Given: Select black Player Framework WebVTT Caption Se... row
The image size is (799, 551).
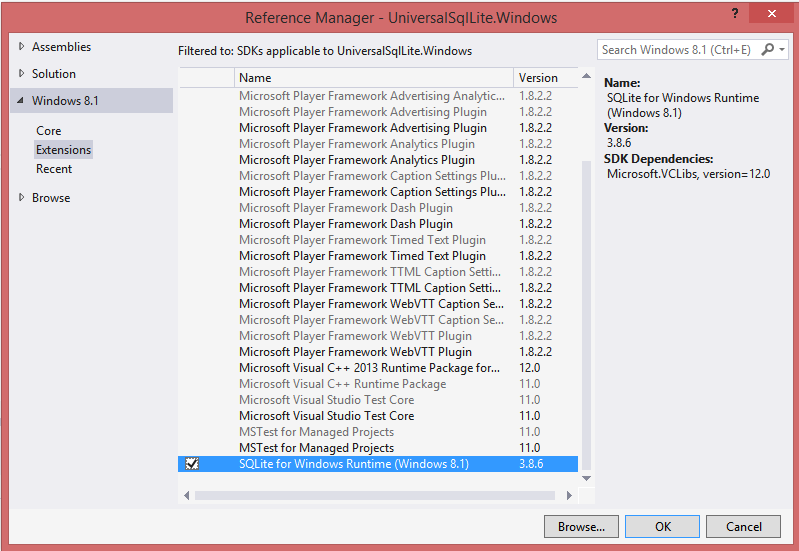Looking at the screenshot, I should point(378,304).
